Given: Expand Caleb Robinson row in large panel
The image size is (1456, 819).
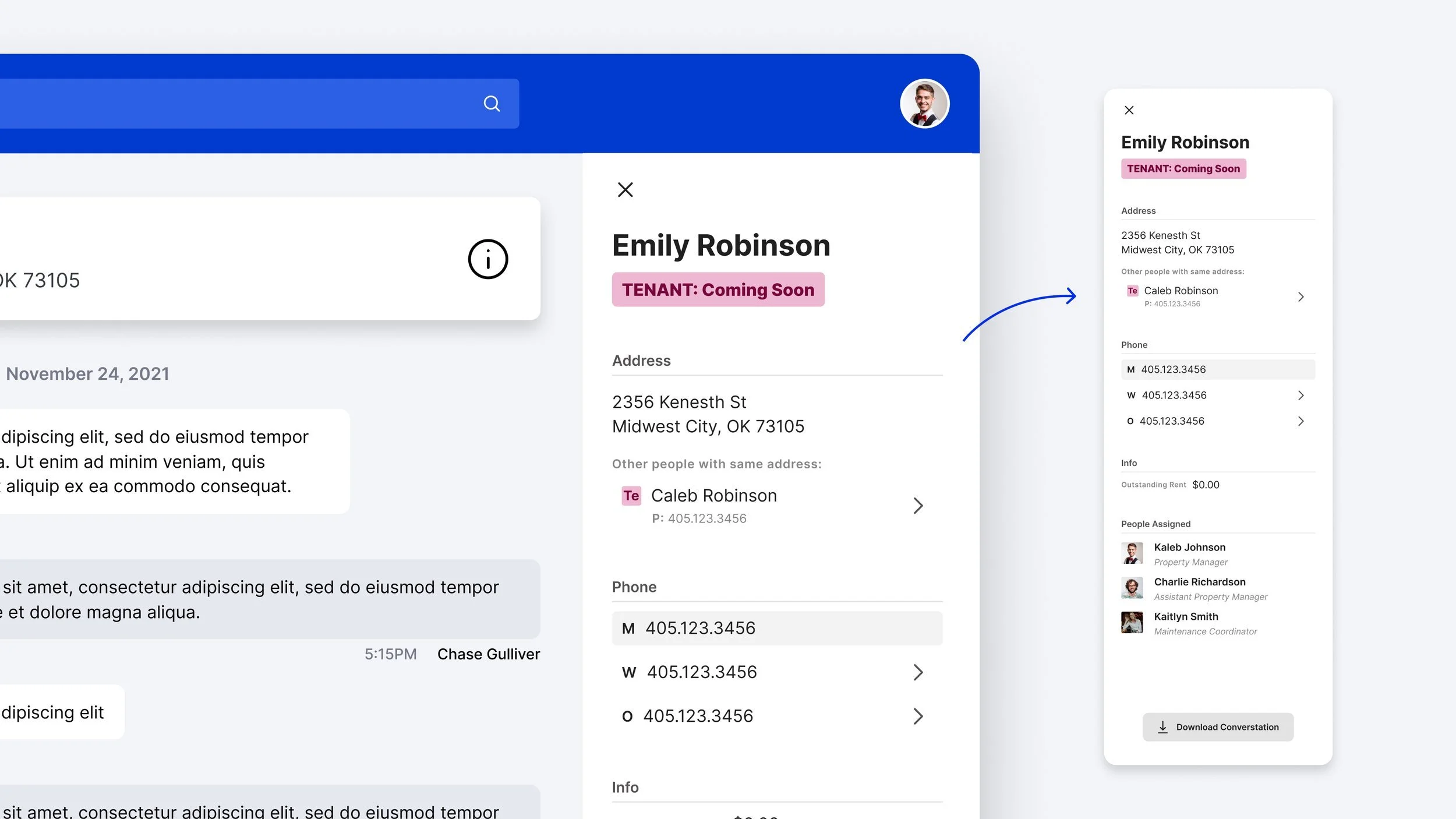Looking at the screenshot, I should (x=918, y=506).
